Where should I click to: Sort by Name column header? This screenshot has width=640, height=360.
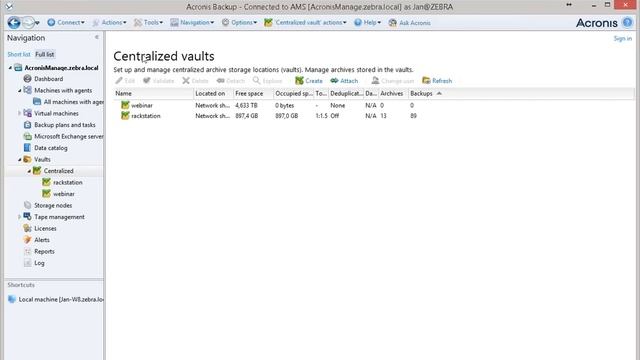click(153, 93)
